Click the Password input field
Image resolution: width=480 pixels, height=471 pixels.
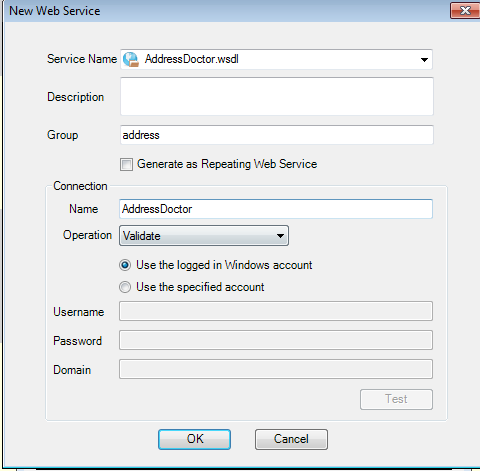pyautogui.click(x=276, y=340)
